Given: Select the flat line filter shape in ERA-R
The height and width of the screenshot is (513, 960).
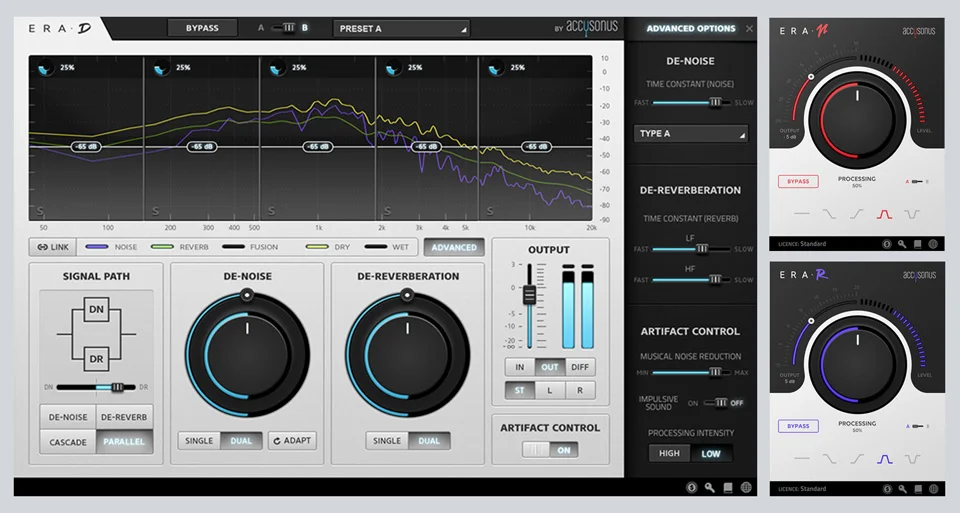Looking at the screenshot, I should coord(801,459).
